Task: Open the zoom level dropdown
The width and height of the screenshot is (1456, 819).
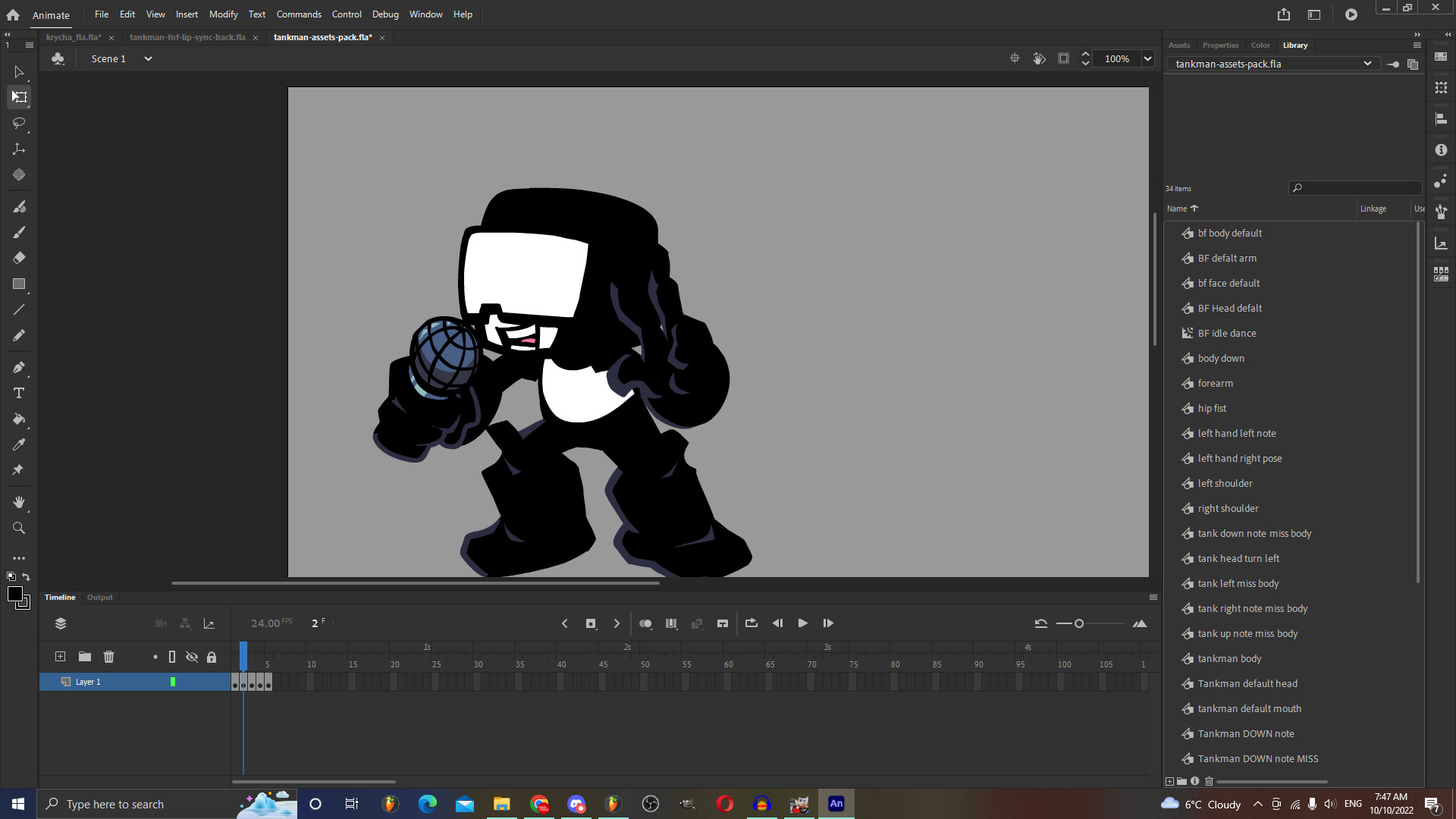Action: coord(1147,58)
